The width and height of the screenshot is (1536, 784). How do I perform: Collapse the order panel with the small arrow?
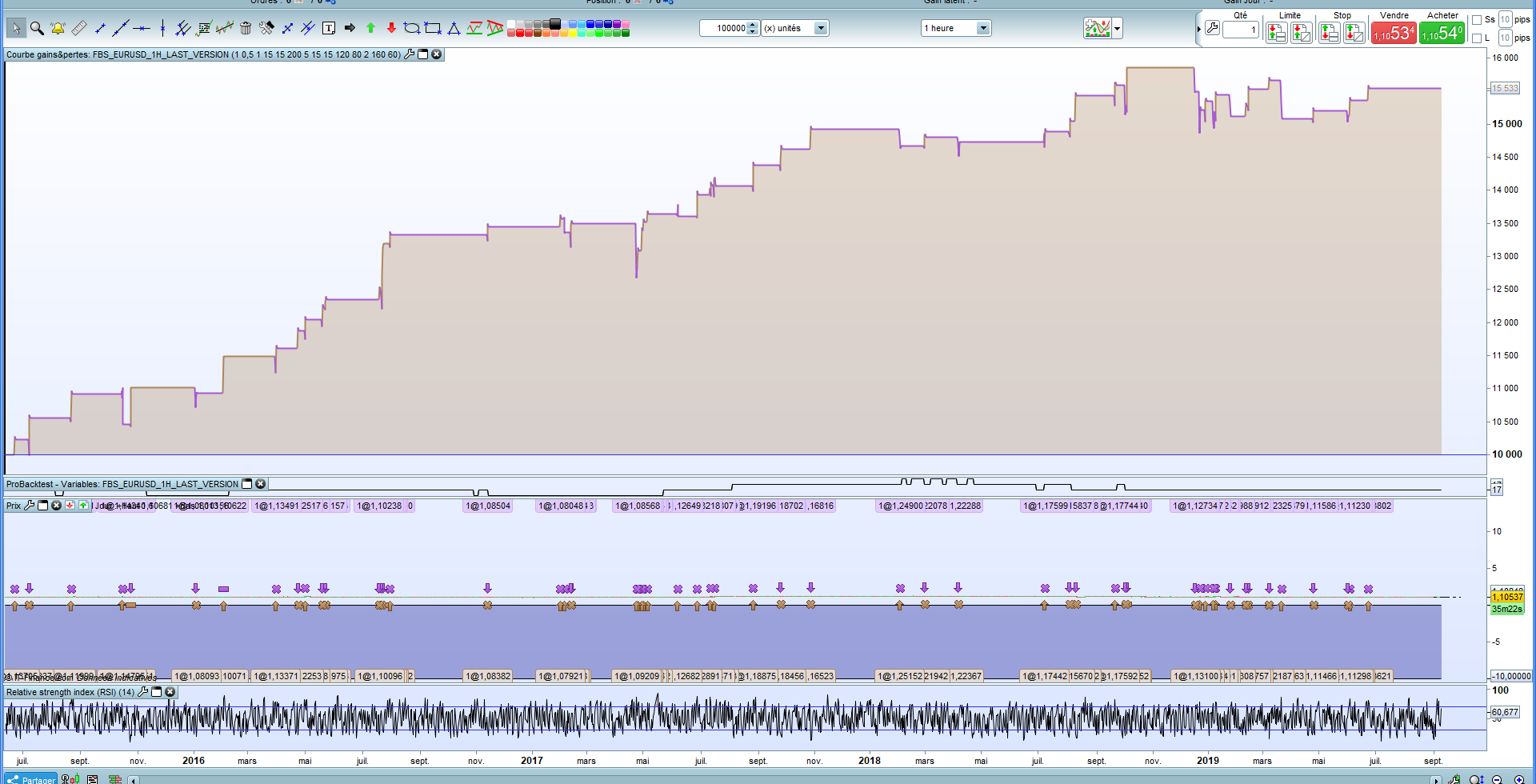pos(1199,30)
